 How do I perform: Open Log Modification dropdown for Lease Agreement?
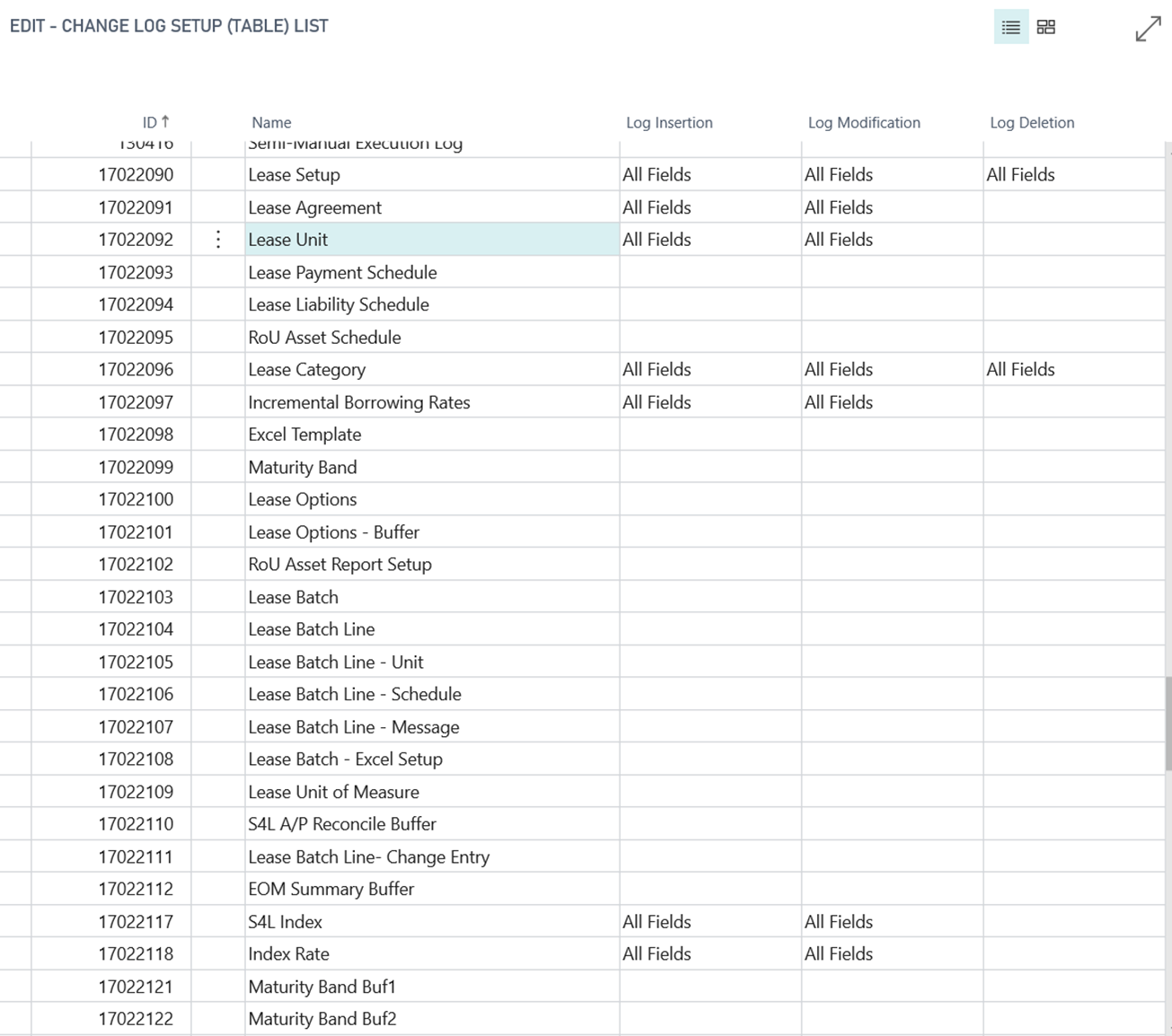[893, 207]
